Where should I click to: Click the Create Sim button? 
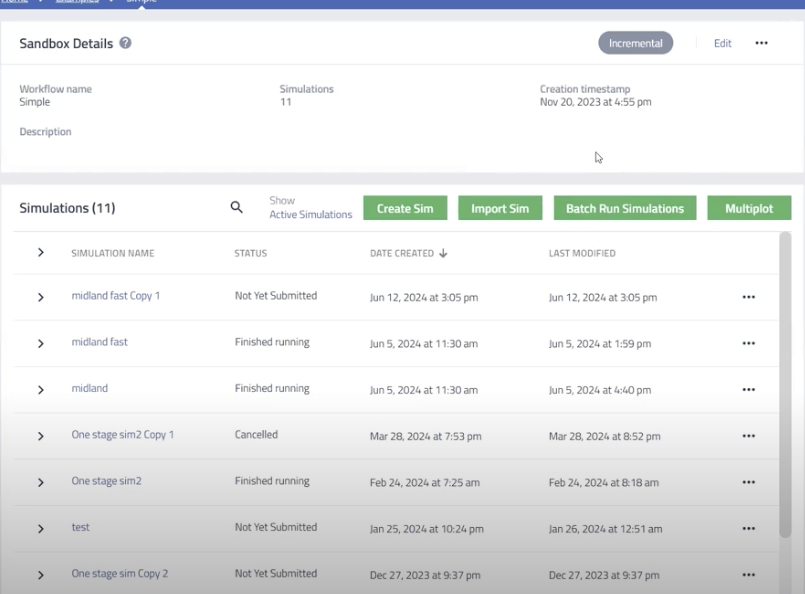pos(405,208)
